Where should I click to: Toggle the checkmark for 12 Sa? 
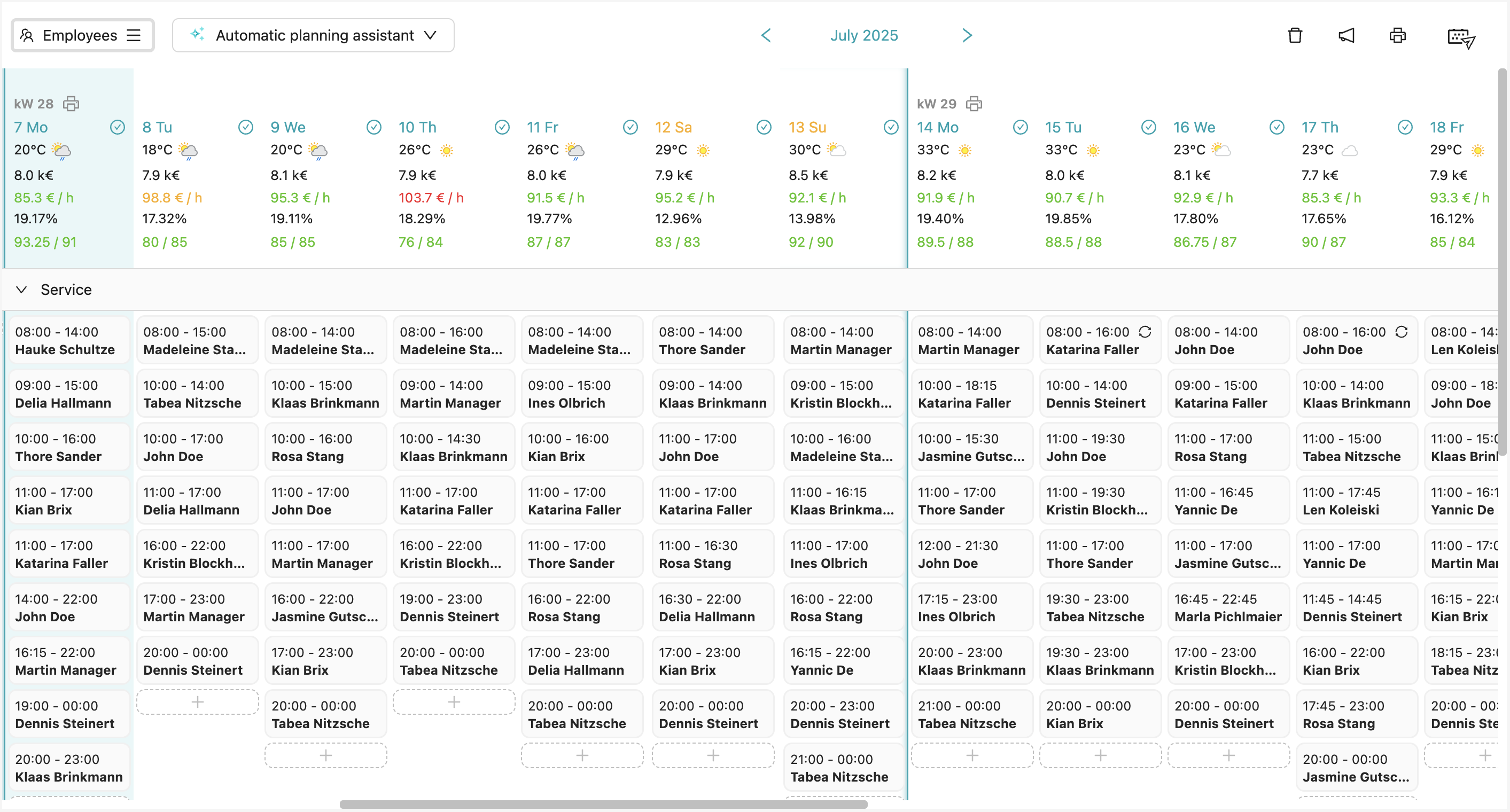(763, 127)
